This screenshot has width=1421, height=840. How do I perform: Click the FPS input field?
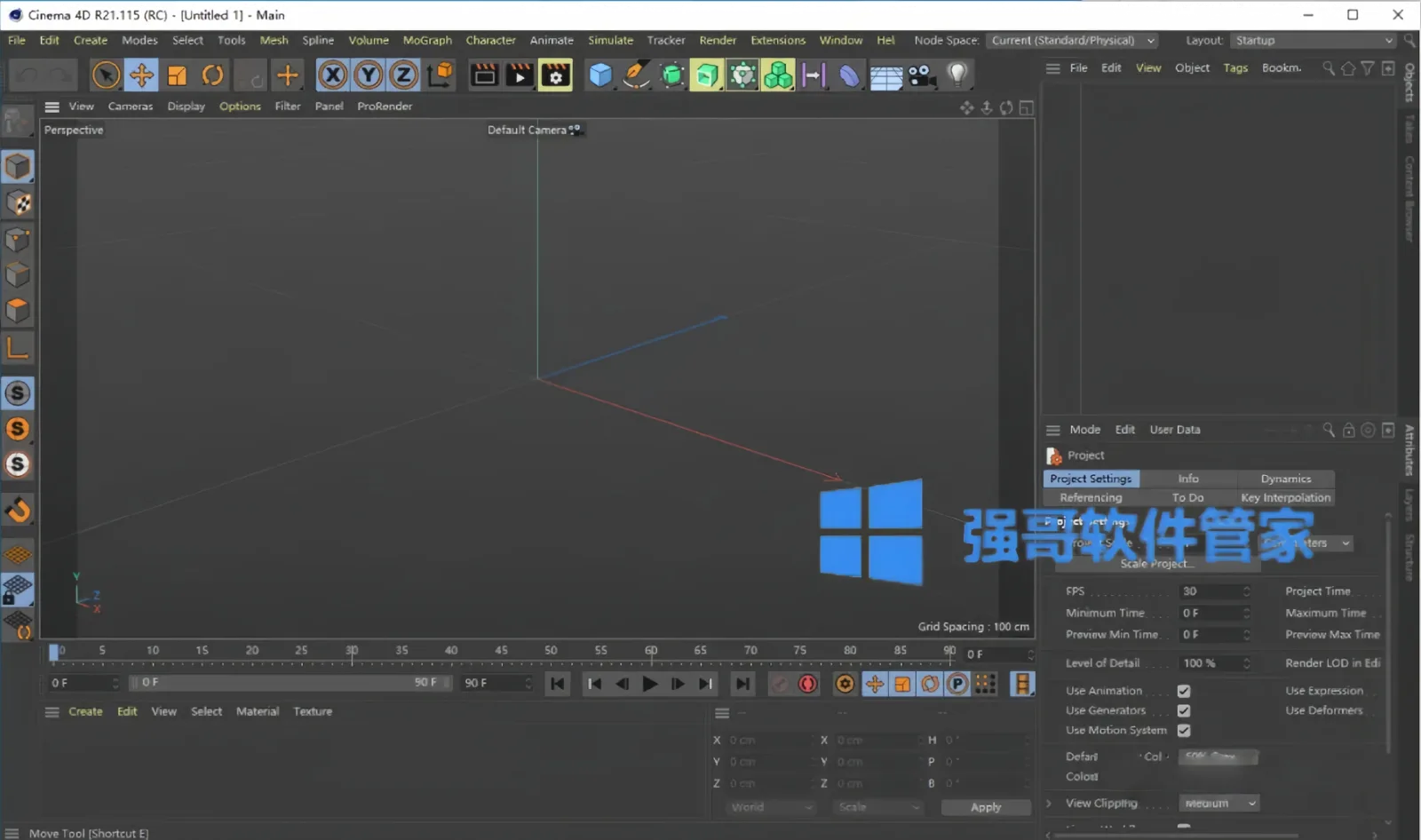click(x=1214, y=591)
